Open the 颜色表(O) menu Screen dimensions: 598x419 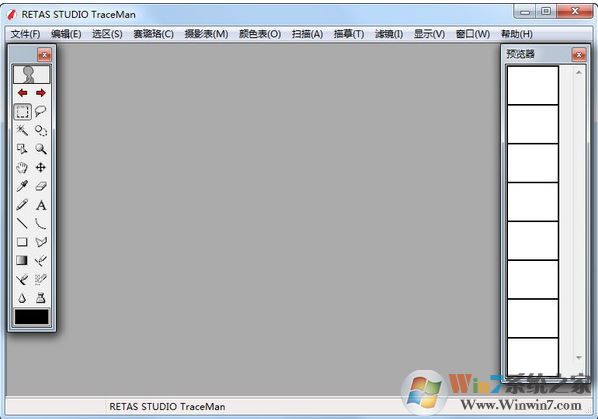click(x=260, y=34)
